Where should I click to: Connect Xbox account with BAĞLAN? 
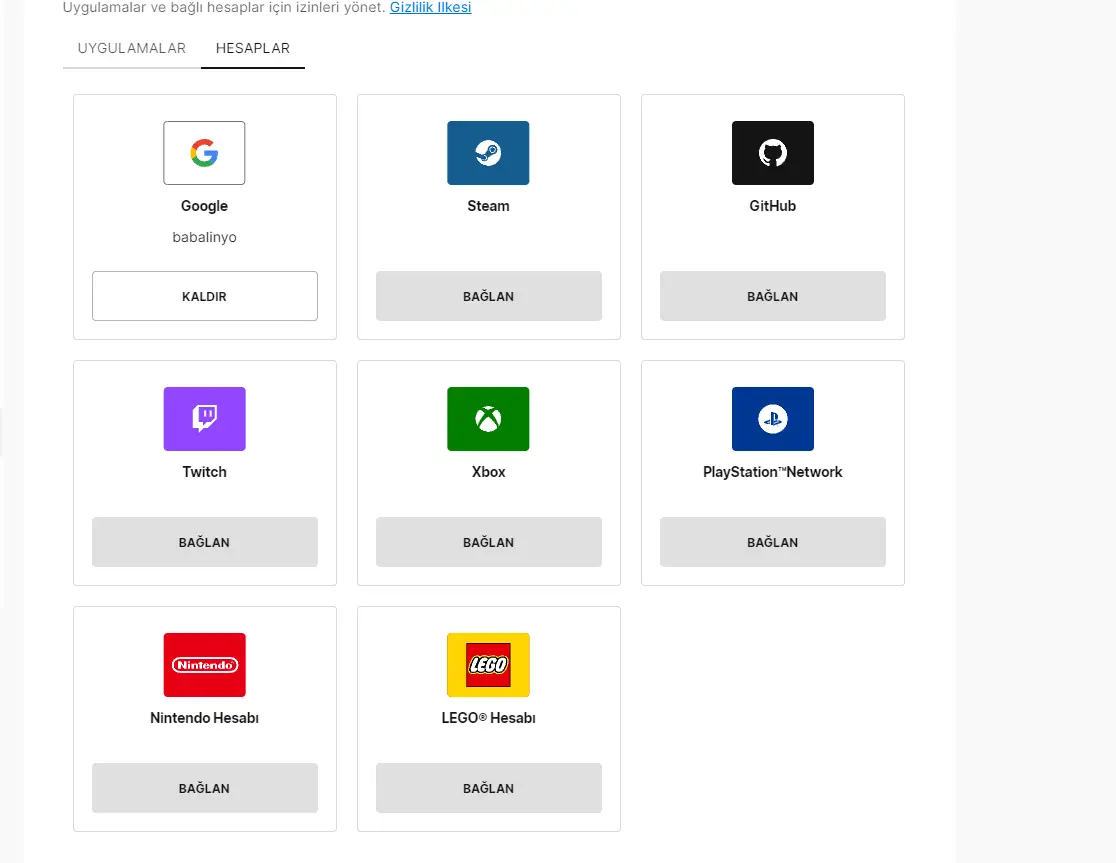(488, 542)
